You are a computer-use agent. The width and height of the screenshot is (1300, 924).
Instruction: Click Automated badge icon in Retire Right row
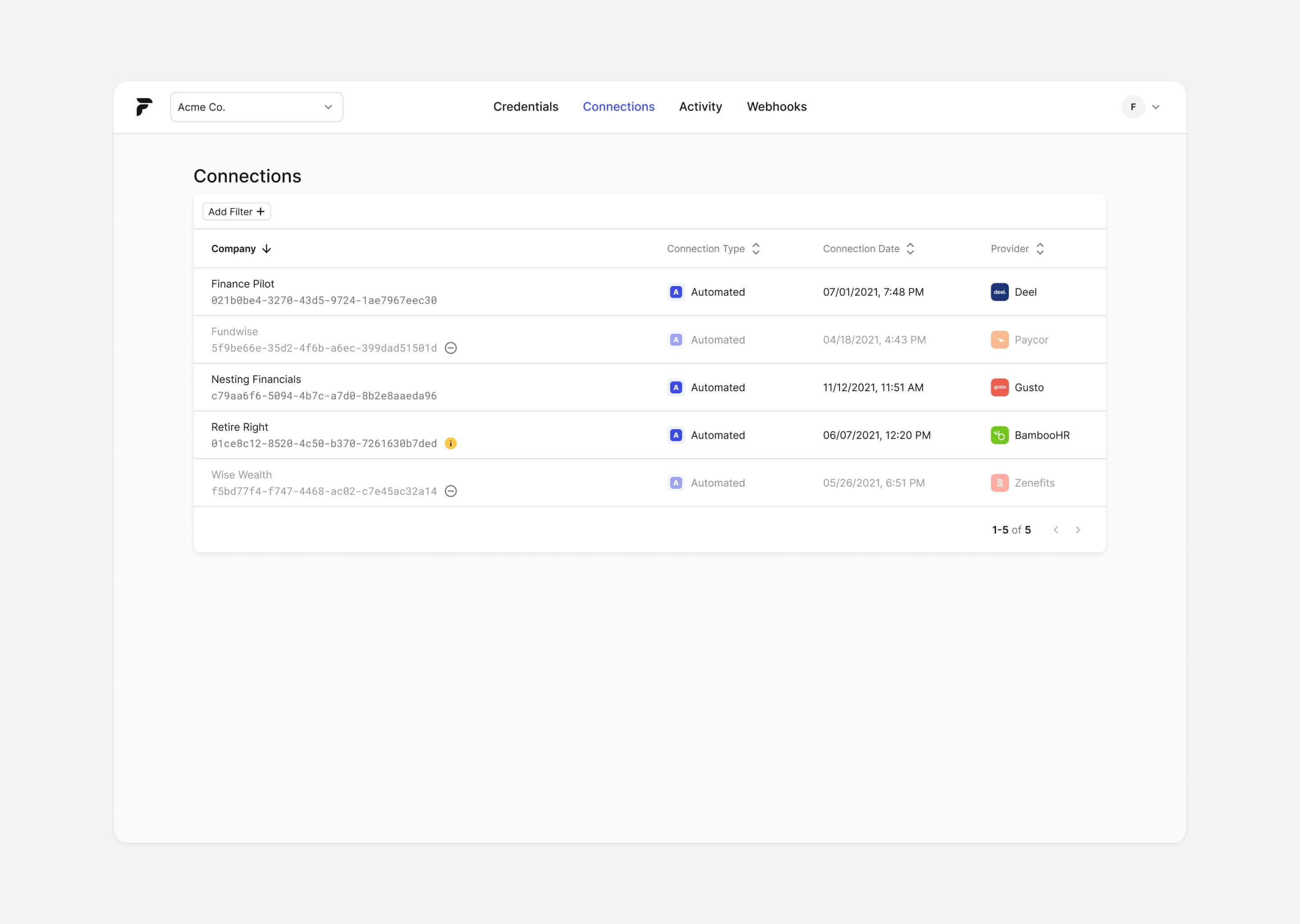[x=676, y=435]
